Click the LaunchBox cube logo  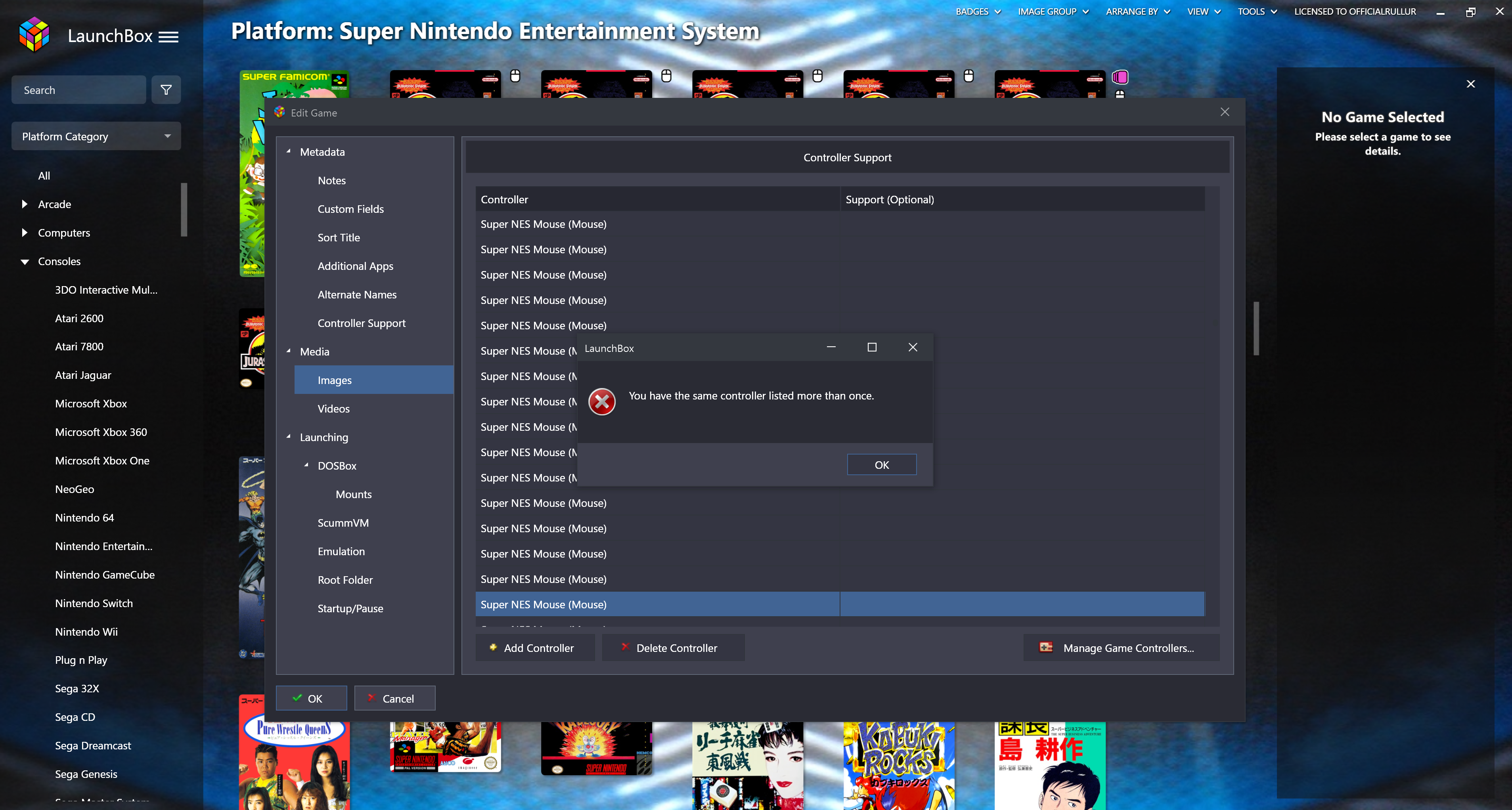point(34,34)
